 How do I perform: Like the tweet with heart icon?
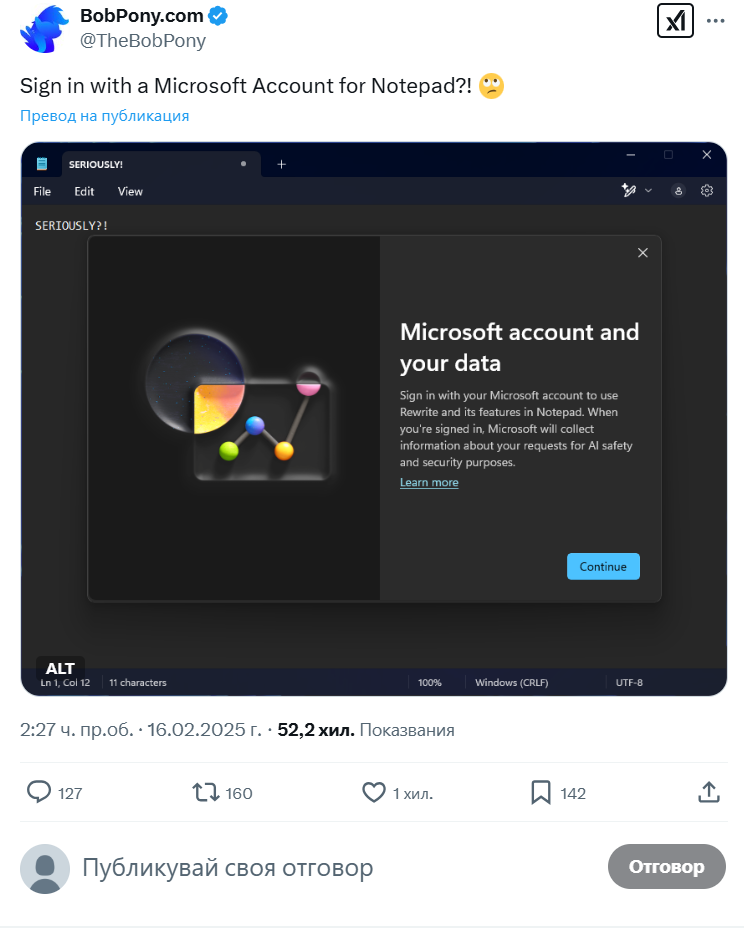point(374,792)
